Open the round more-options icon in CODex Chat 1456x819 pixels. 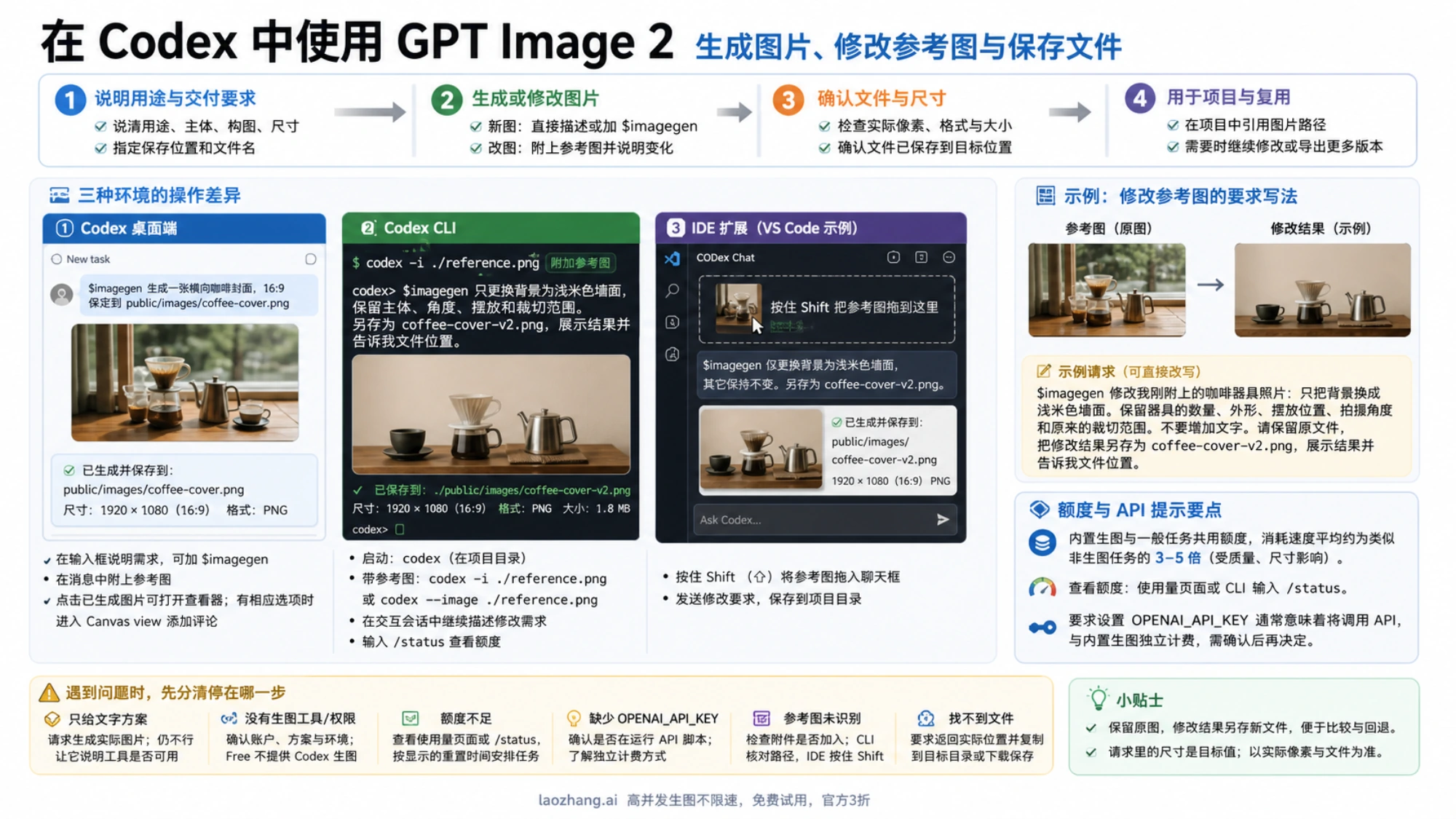[949, 257]
